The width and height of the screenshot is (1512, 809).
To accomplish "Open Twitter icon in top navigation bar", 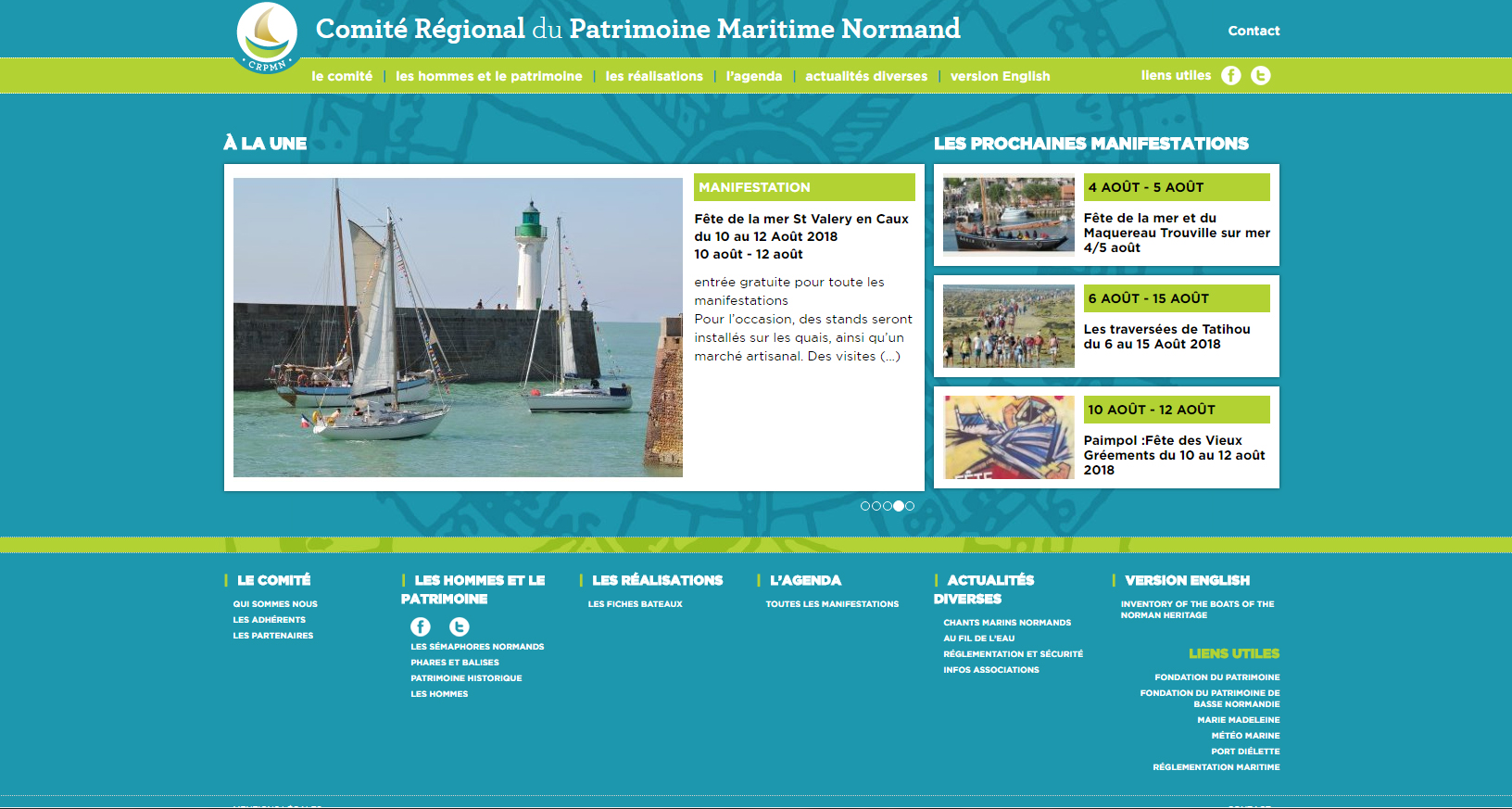I will pyautogui.click(x=1260, y=76).
